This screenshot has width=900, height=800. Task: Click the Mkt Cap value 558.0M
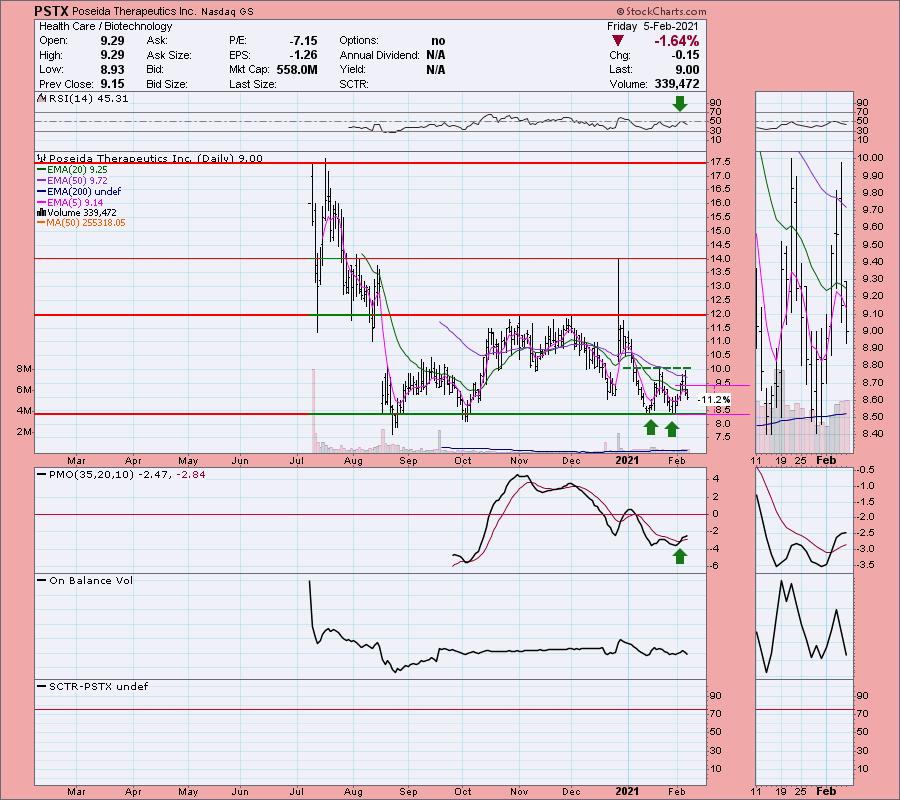pyautogui.click(x=297, y=69)
